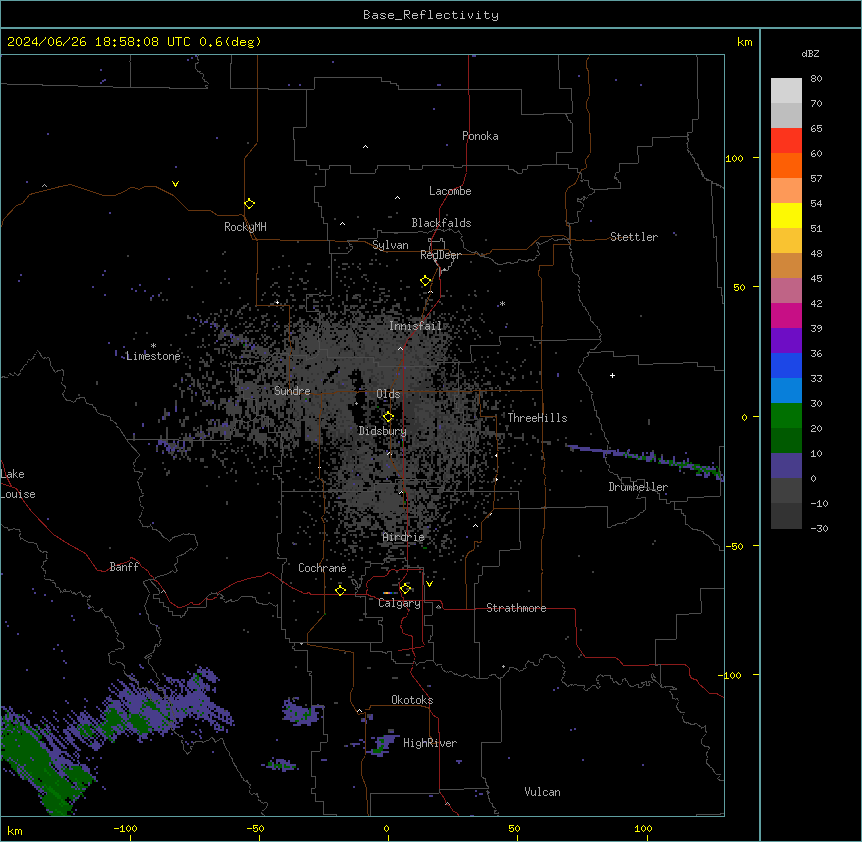Select the yellow diamond marker below Cochrane
The image size is (862, 842).
pos(340,590)
